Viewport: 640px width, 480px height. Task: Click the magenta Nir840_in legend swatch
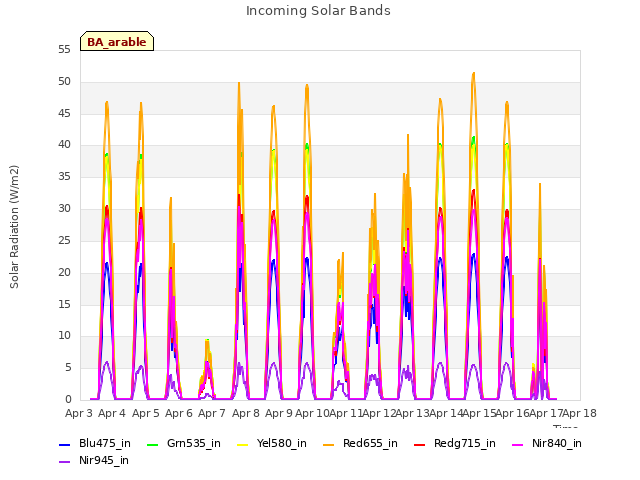pos(518,444)
